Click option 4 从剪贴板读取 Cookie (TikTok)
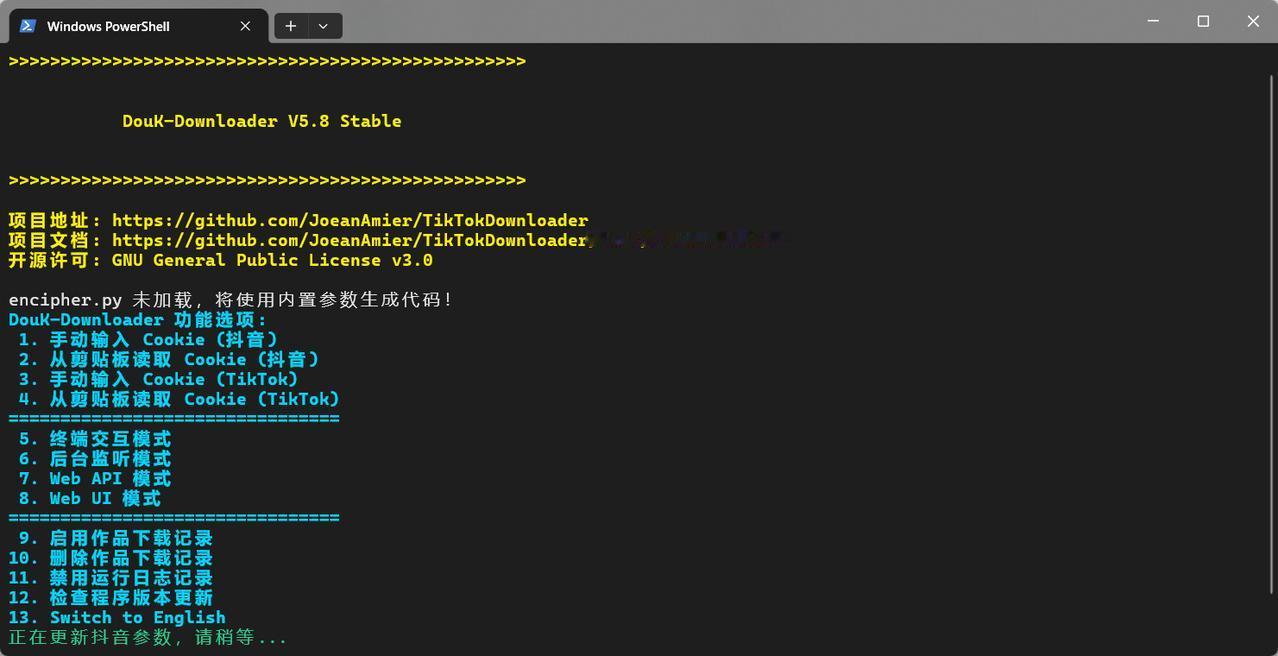Image resolution: width=1278 pixels, height=656 pixels. coord(179,399)
